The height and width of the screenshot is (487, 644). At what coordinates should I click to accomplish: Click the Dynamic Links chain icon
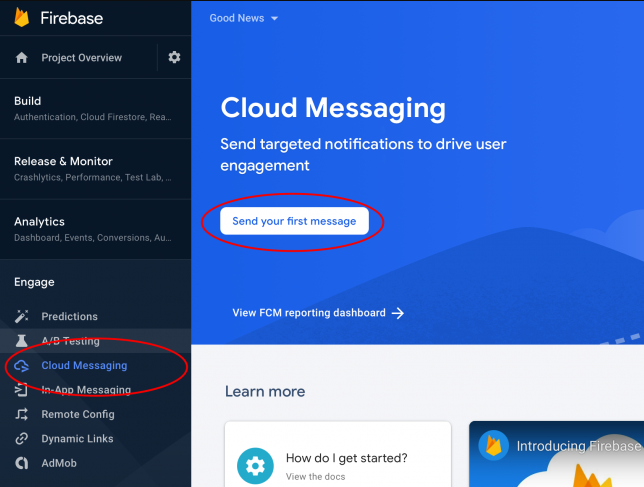click(21, 439)
